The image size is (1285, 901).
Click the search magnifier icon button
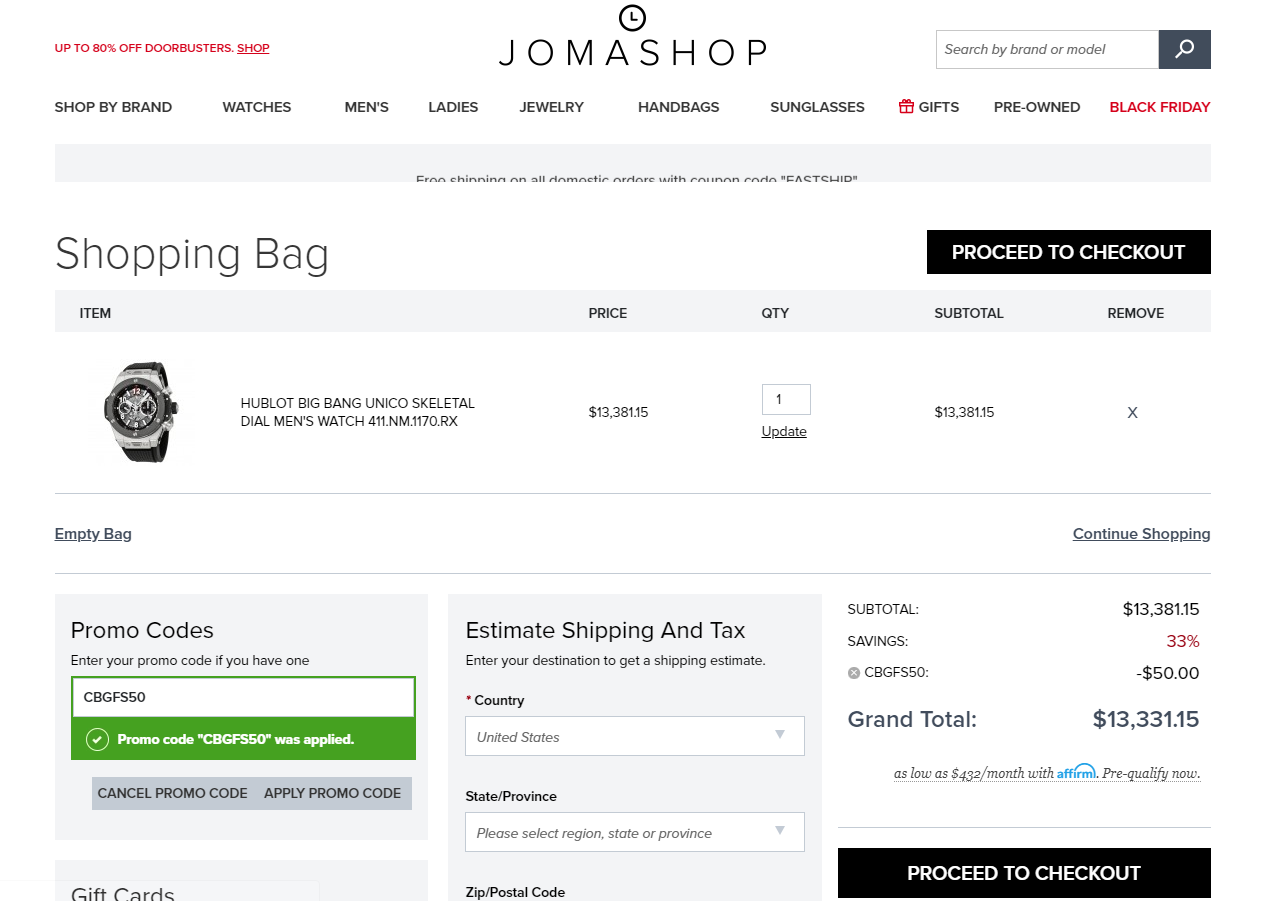pyautogui.click(x=1184, y=49)
